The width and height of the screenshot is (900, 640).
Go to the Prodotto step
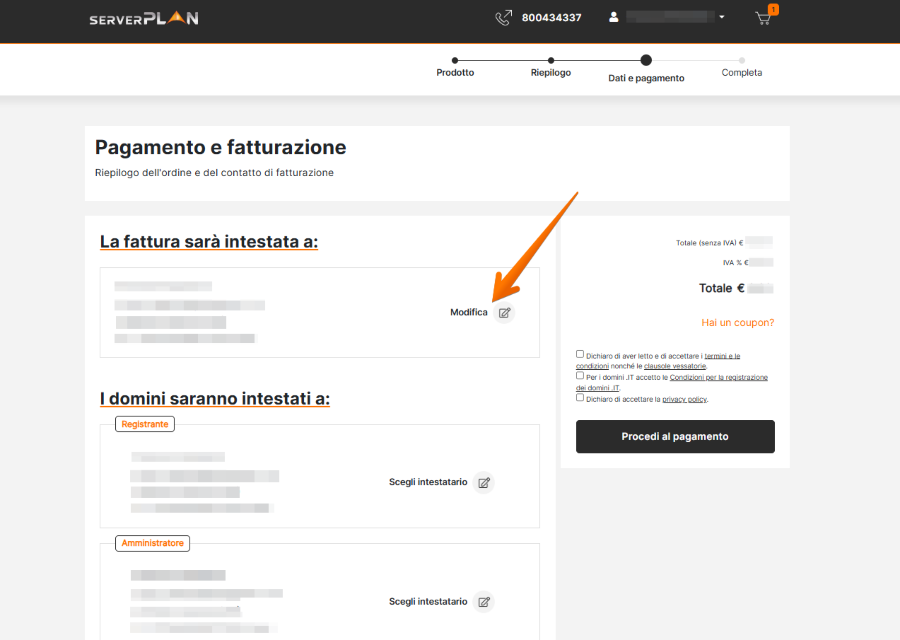pos(455,61)
